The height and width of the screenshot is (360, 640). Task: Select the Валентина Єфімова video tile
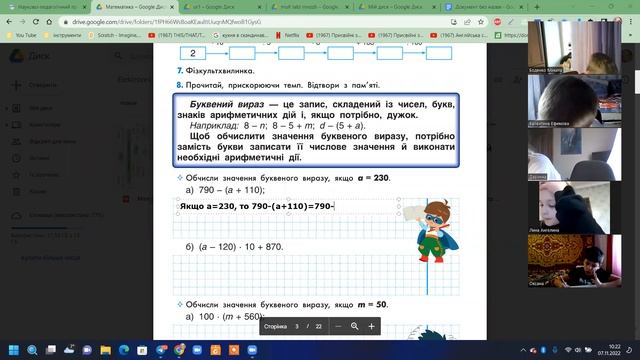[575, 101]
